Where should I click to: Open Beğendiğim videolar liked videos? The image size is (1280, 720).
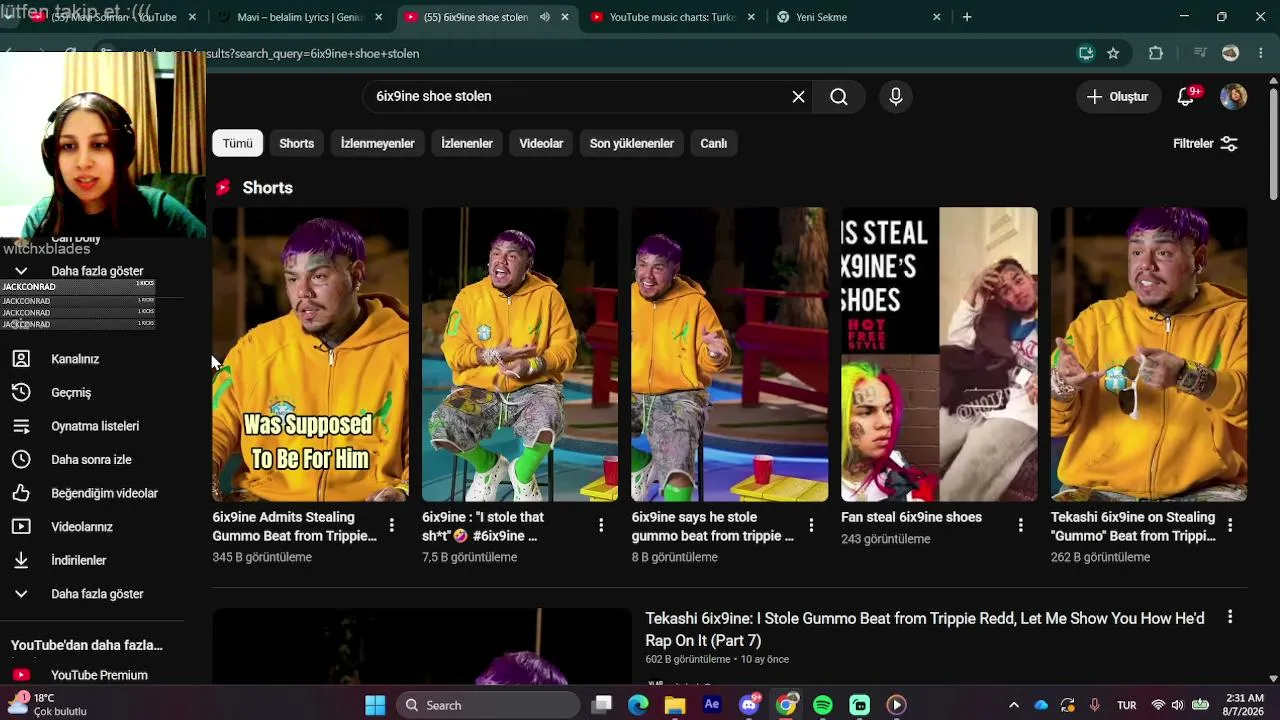[x=104, y=493]
